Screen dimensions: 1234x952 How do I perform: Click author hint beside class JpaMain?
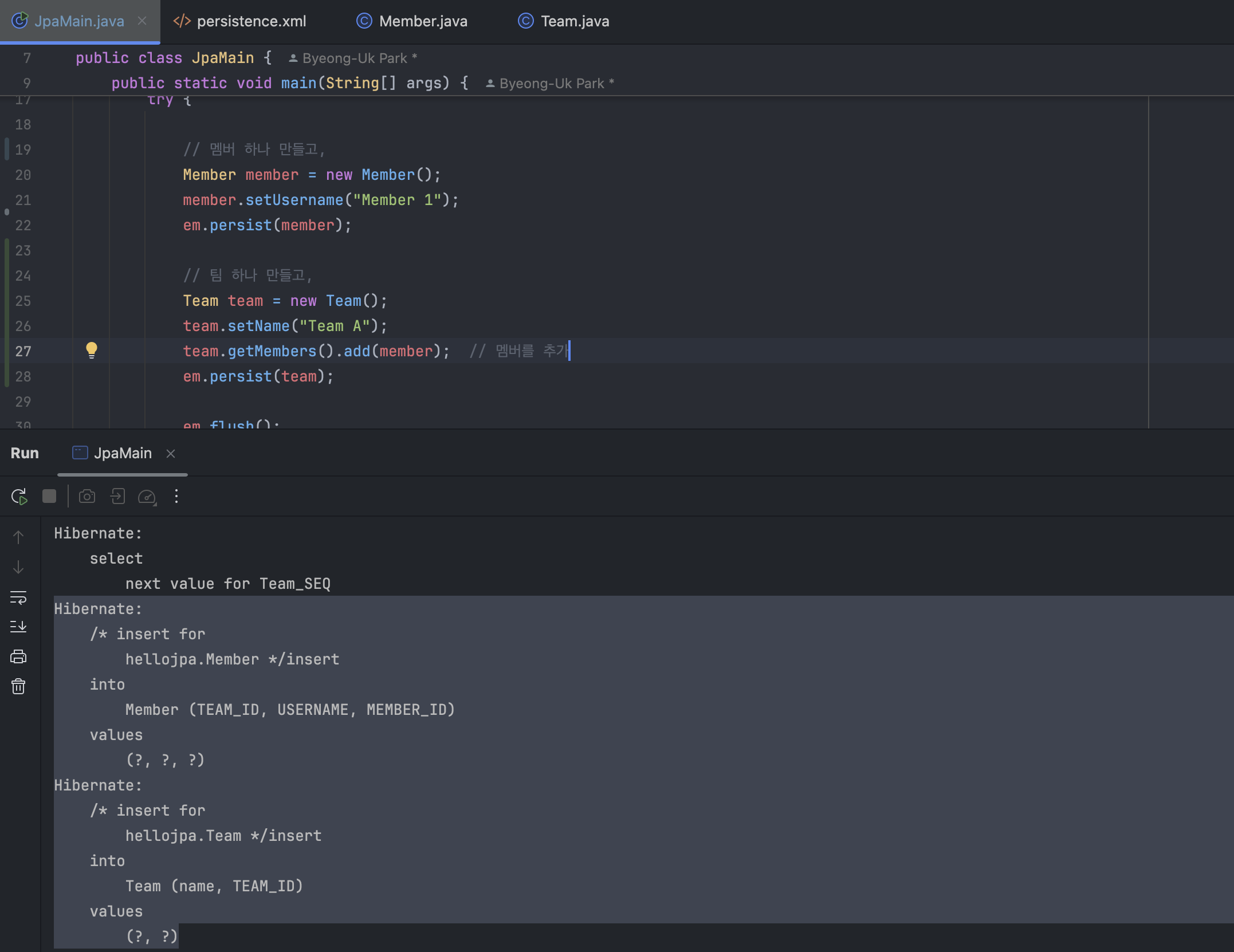tap(353, 58)
